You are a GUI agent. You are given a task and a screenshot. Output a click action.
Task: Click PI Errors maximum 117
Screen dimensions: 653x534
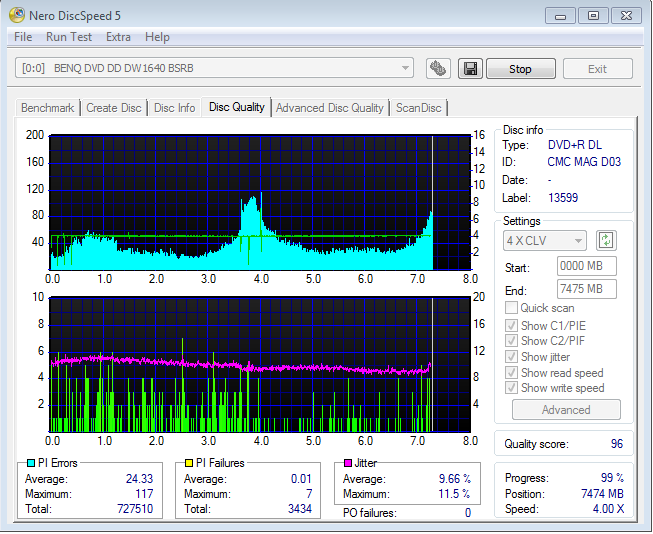tap(144, 494)
